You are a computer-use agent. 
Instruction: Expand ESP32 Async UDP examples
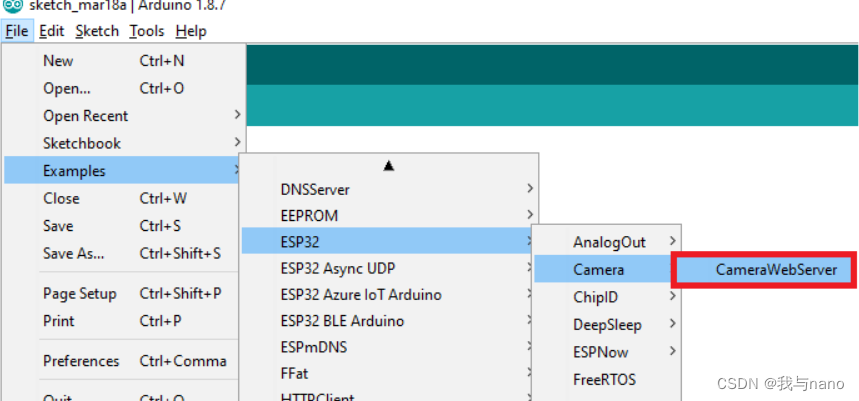click(x=387, y=268)
